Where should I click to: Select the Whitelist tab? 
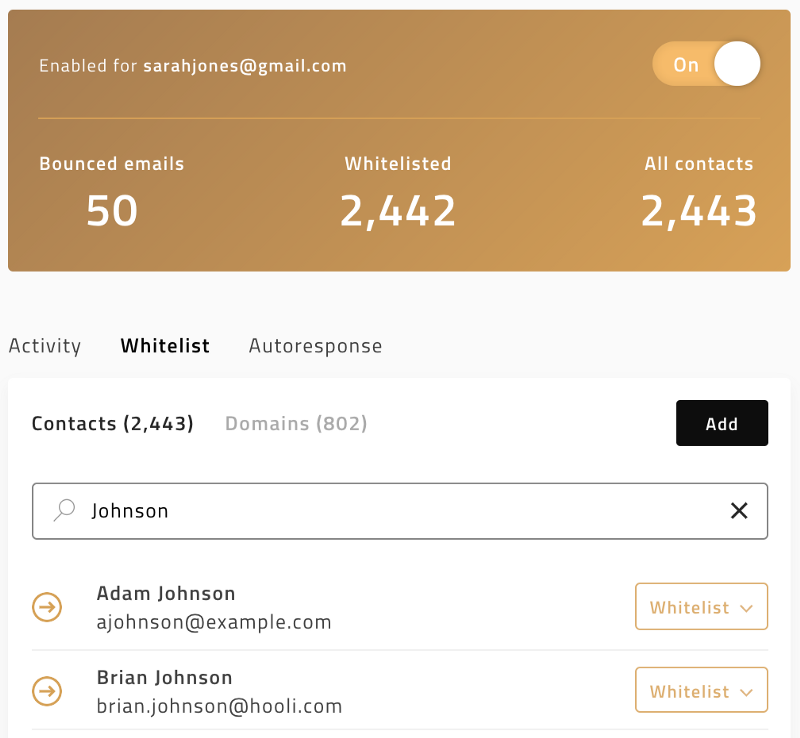[x=165, y=346]
